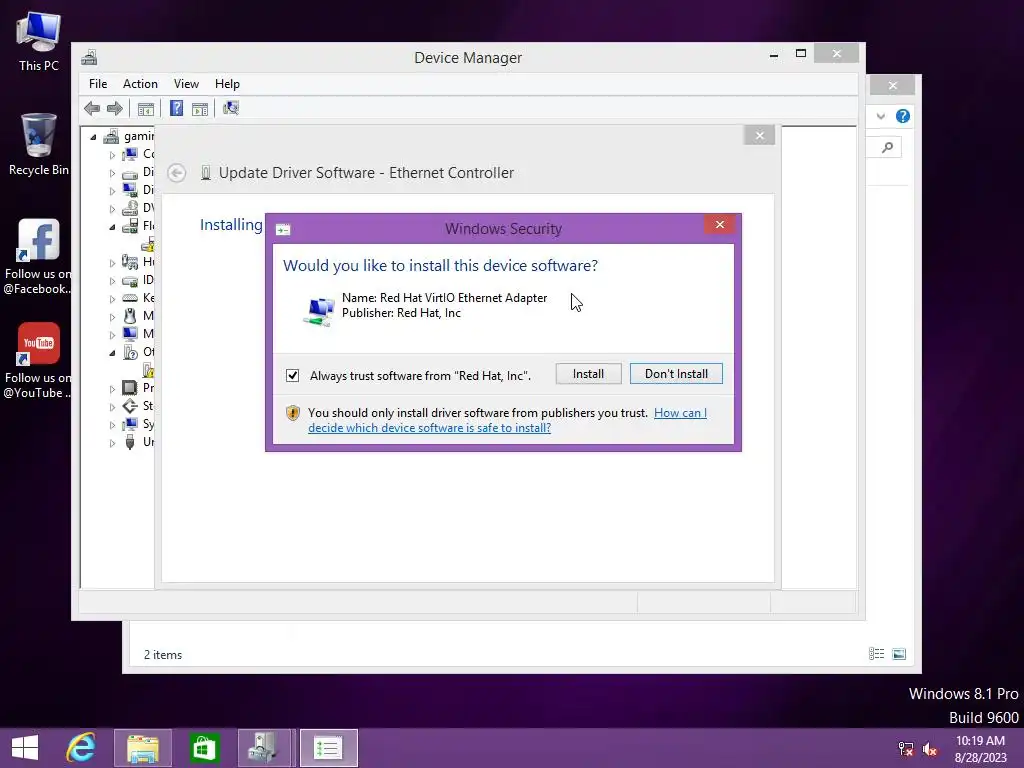Collapse the root computer node in device tree

click(x=93, y=137)
